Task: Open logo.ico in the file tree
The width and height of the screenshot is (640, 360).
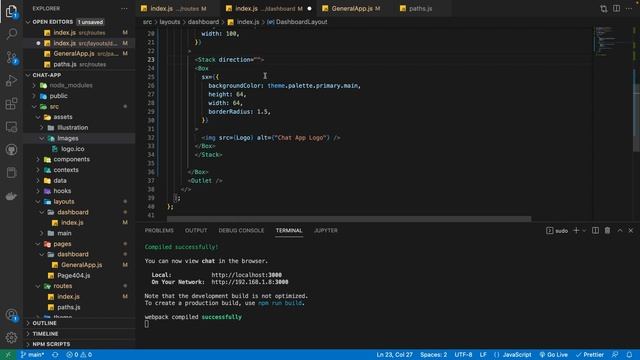Action: pyautogui.click(x=73, y=149)
